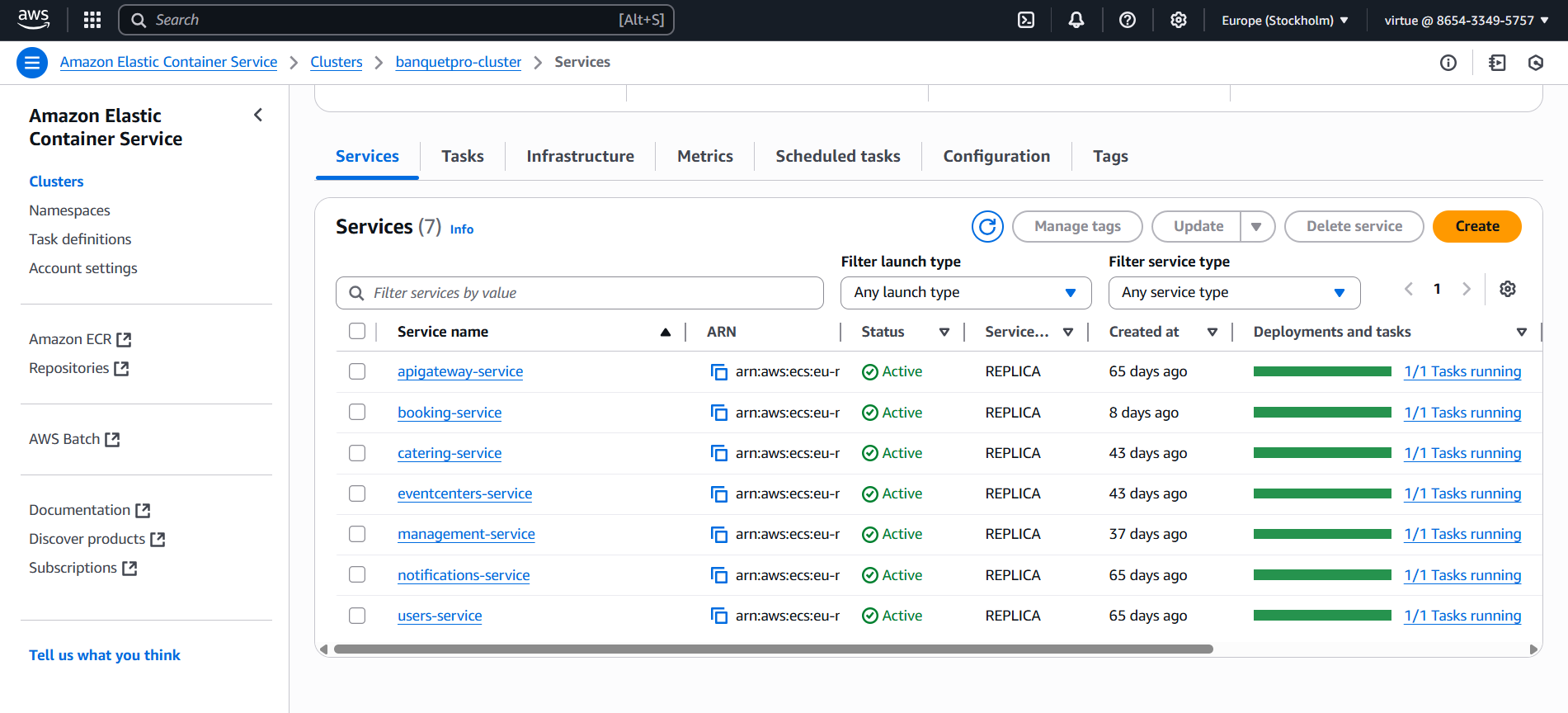Image resolution: width=1568 pixels, height=713 pixels.
Task: Expand the Any launch type dropdown
Action: (965, 293)
